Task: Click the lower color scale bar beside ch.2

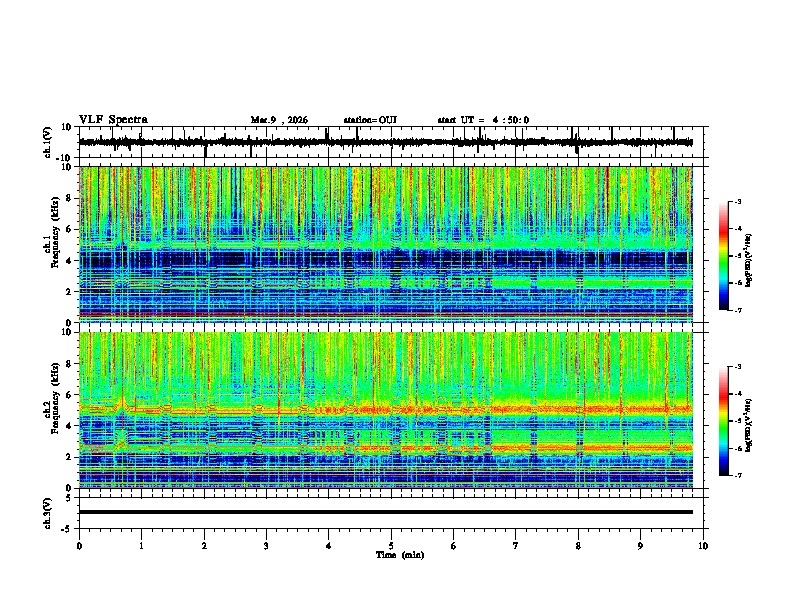Action: pos(723,421)
